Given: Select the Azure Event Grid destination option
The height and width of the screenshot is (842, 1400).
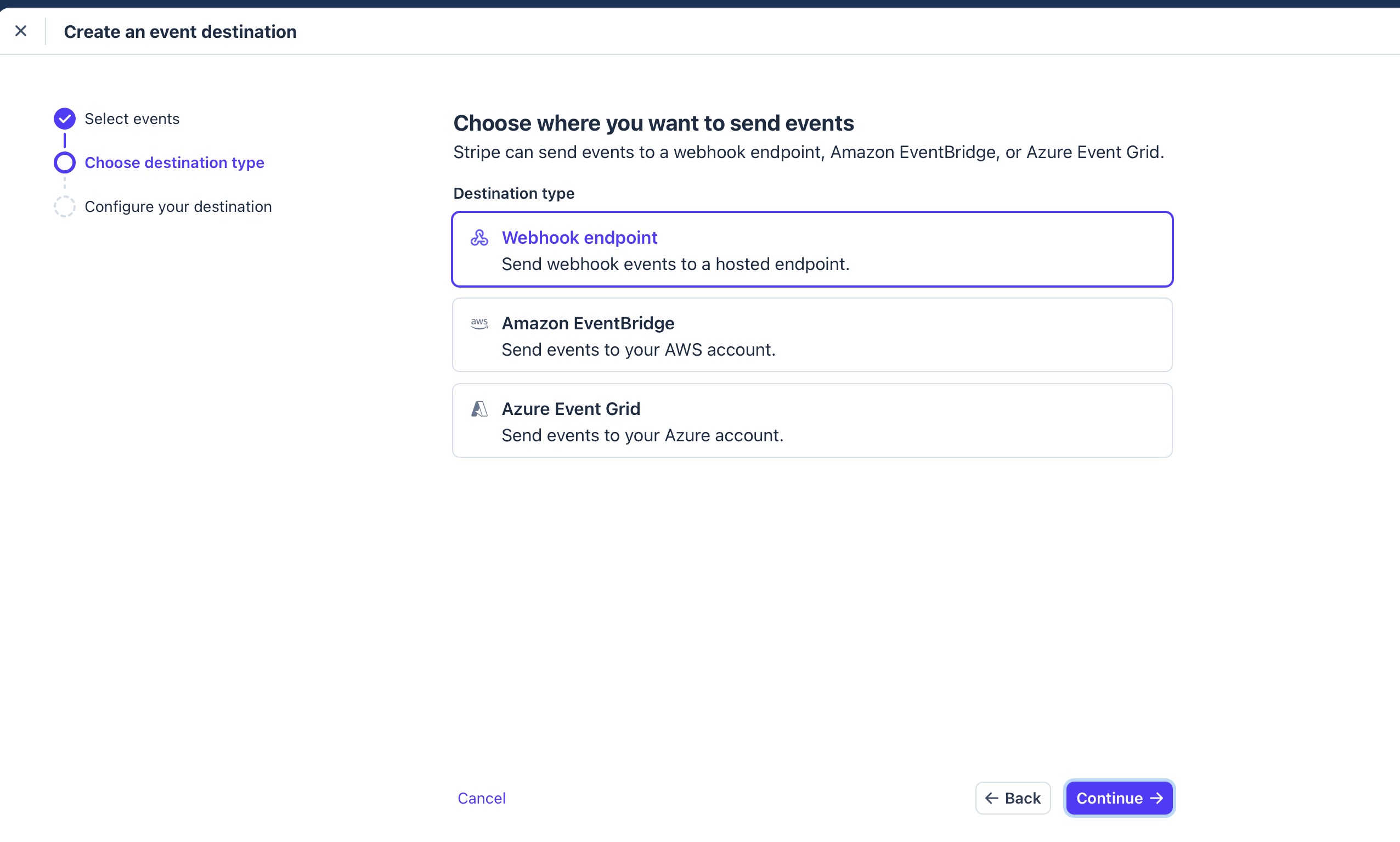Looking at the screenshot, I should tap(812, 421).
